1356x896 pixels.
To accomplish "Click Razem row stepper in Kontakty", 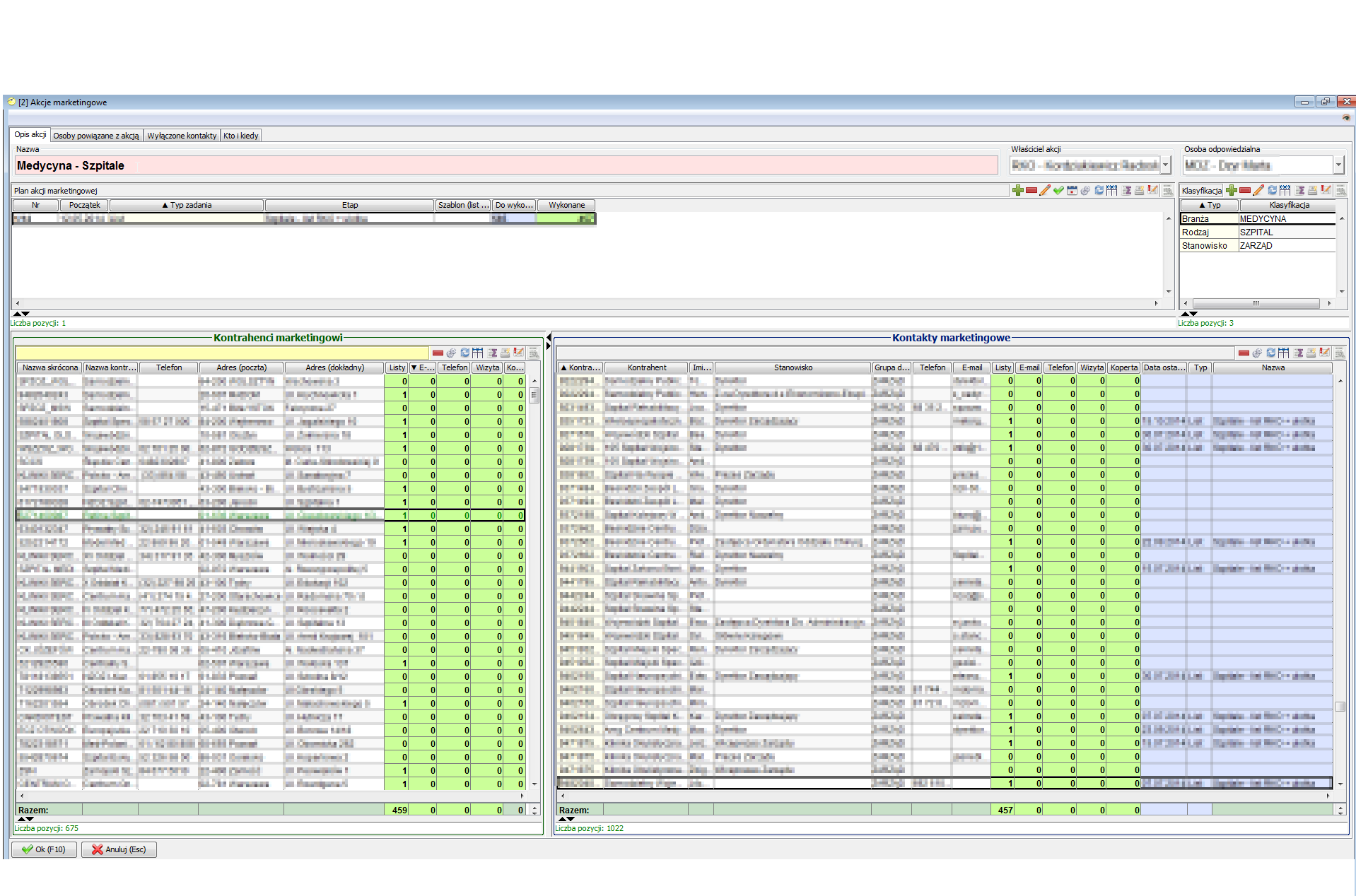I will pyautogui.click(x=1340, y=810).
